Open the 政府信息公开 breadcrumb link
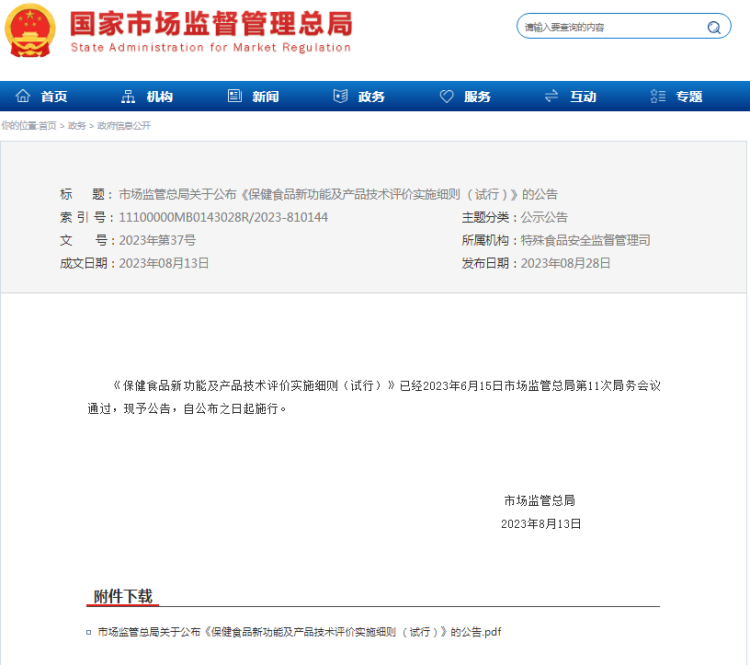The image size is (750, 665). [123, 126]
